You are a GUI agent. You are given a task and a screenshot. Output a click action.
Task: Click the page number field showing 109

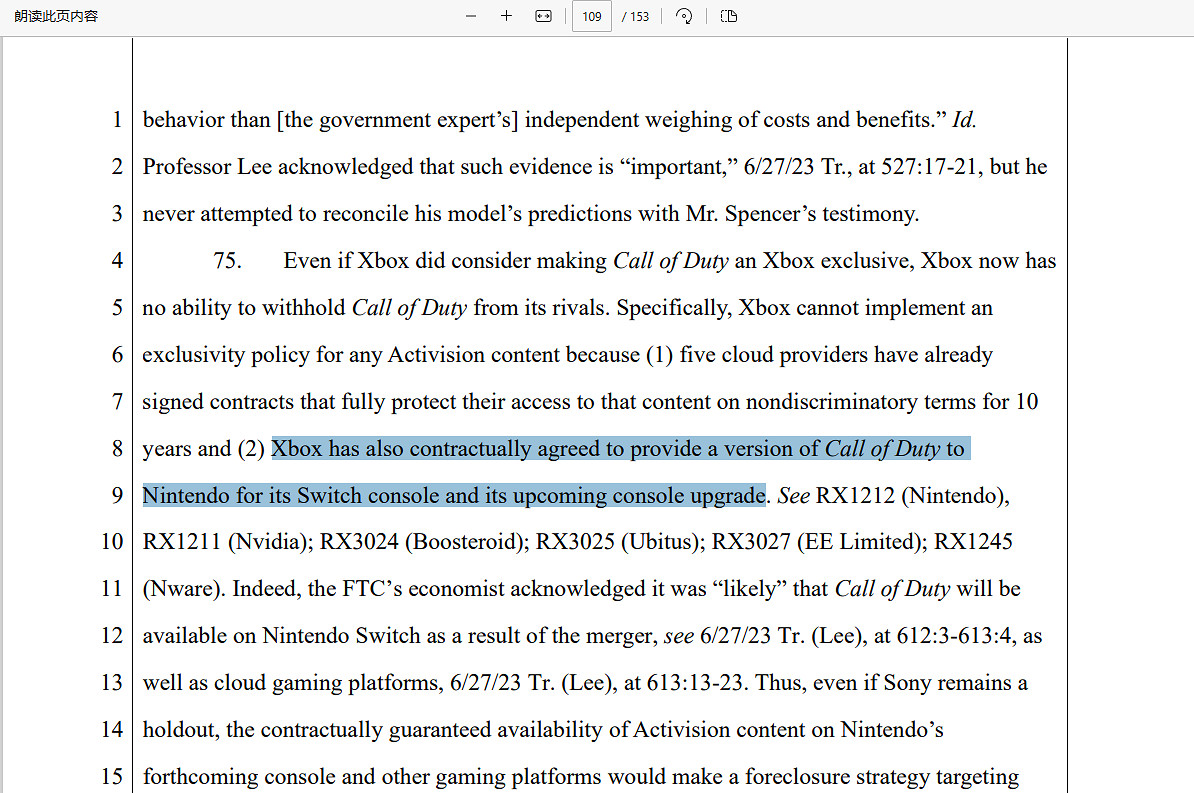[x=591, y=16]
